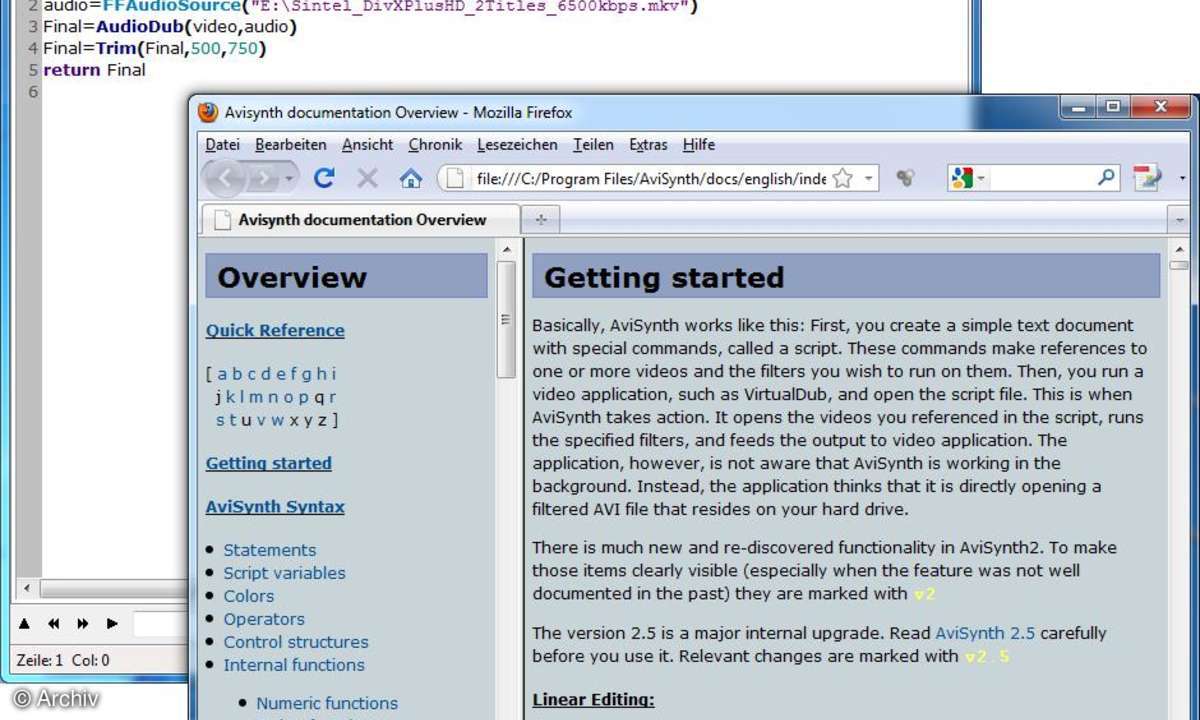Viewport: 1200px width, 720px height.
Task: Click the Stop loading X icon
Action: tap(368, 178)
